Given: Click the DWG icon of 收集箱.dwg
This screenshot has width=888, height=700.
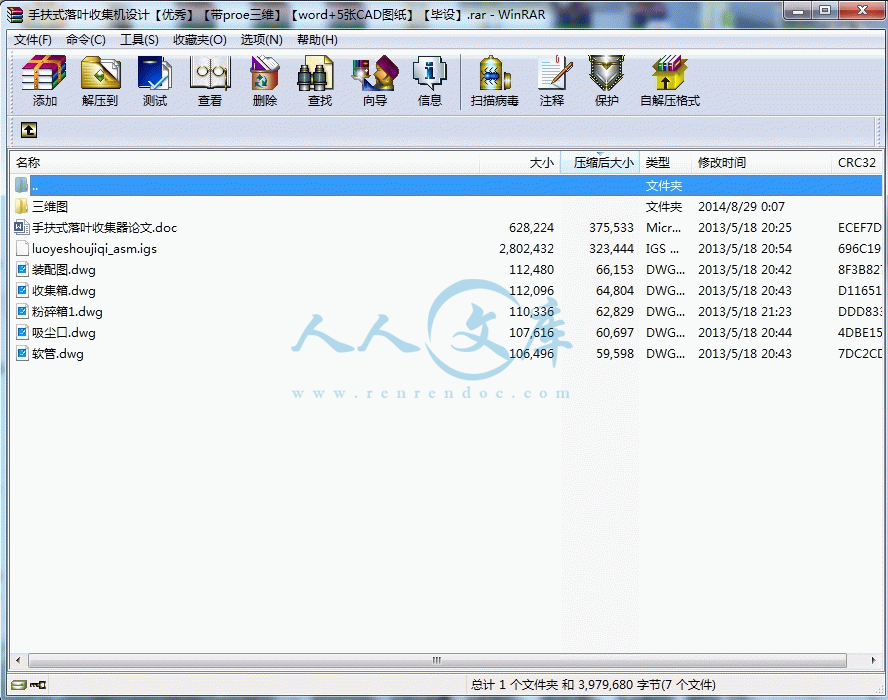Looking at the screenshot, I should pos(22,290).
